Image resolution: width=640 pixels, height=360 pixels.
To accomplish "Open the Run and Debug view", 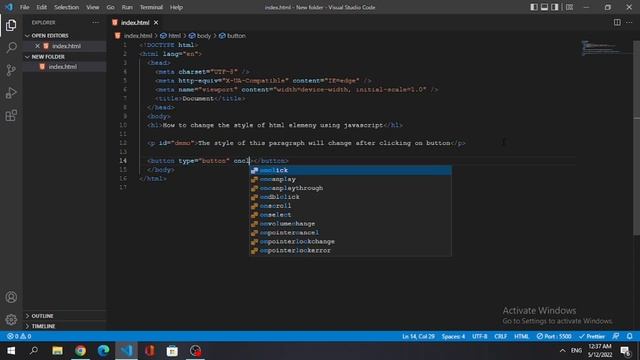I will click(11, 93).
